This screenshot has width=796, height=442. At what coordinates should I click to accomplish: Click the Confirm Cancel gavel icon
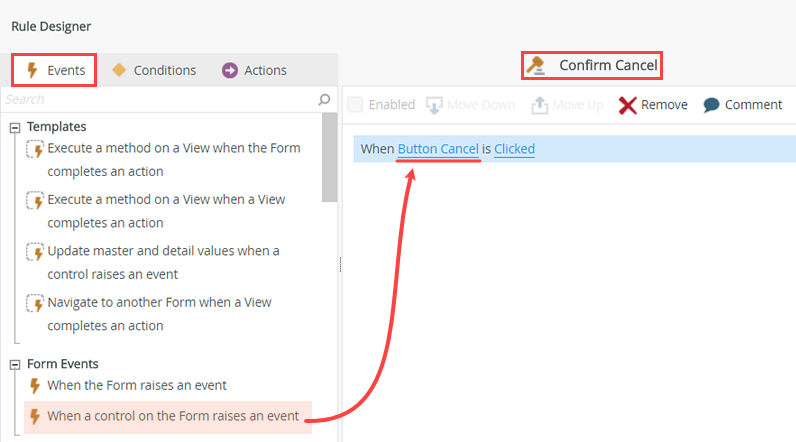click(537, 66)
